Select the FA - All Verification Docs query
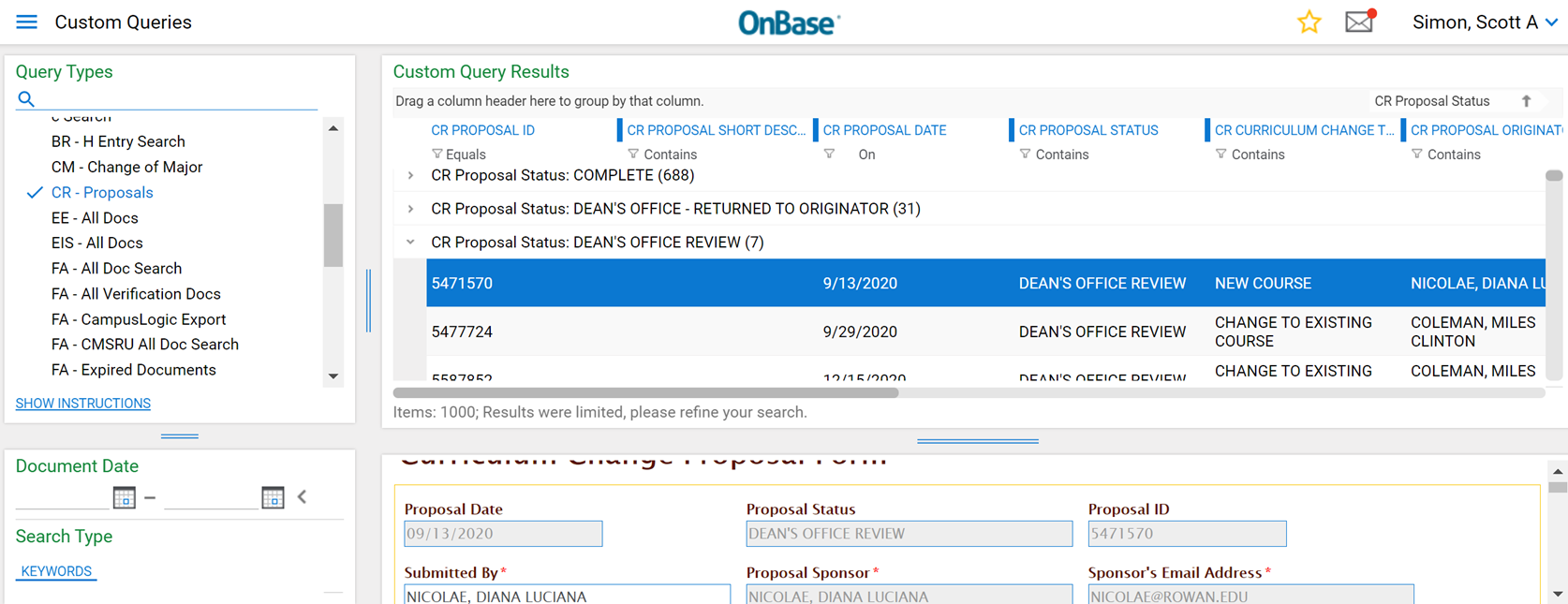This screenshot has height=604, width=1568. 136,293
